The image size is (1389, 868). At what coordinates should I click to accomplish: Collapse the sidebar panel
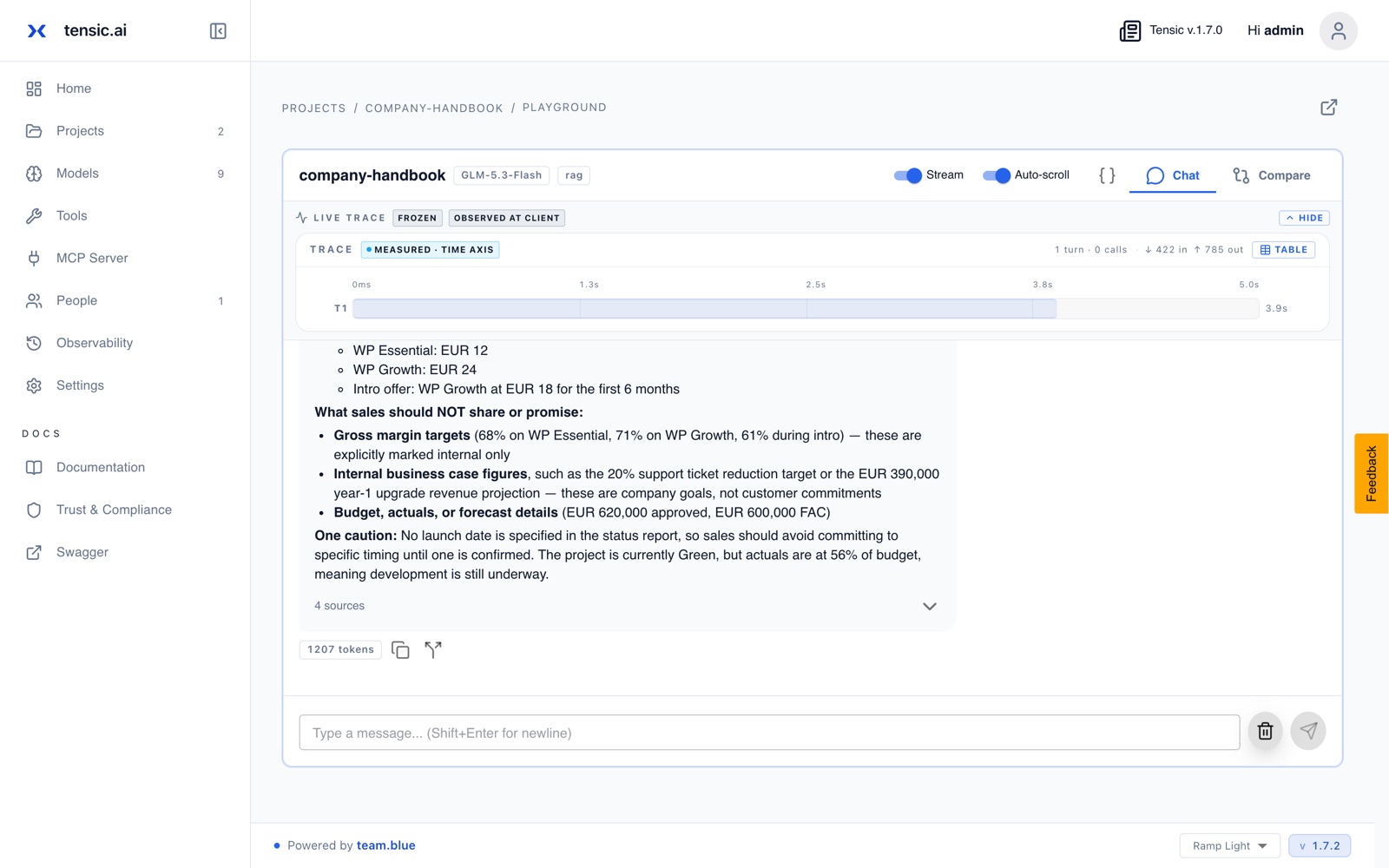(x=218, y=31)
